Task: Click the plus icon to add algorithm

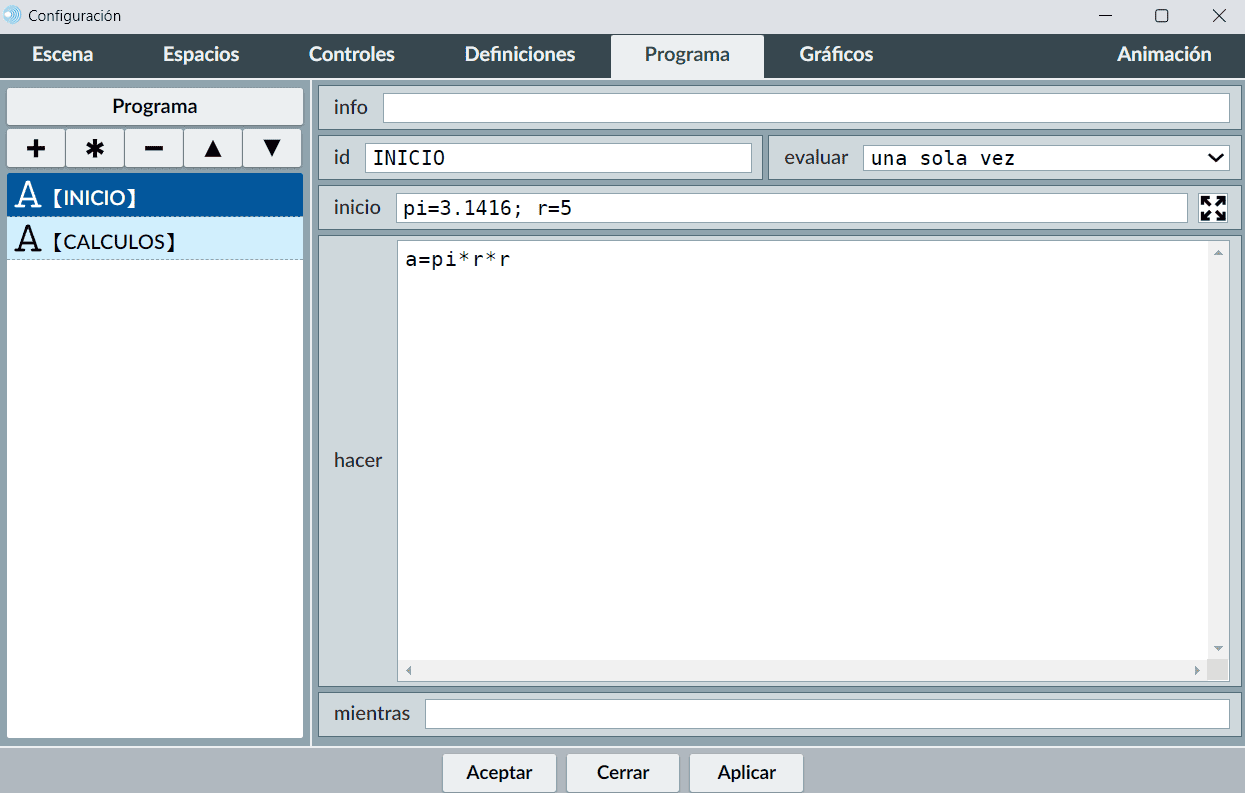Action: click(x=36, y=148)
